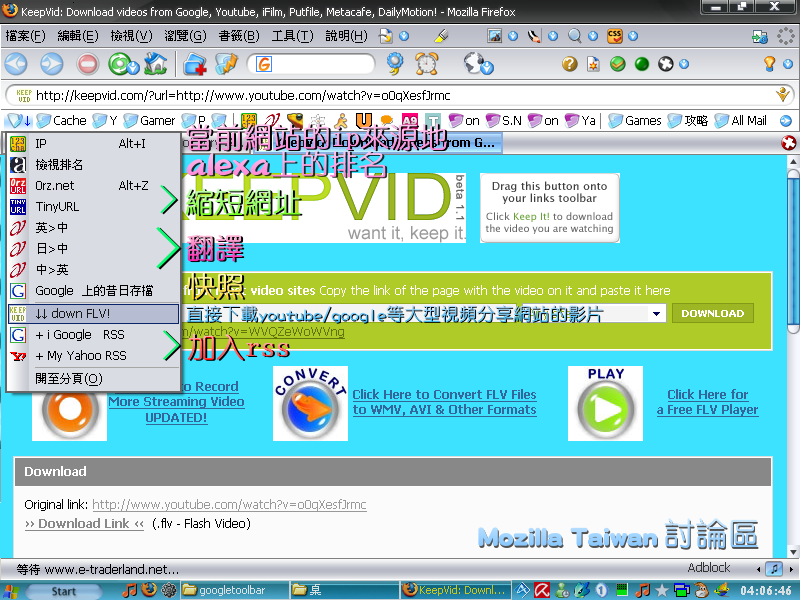Open the S.N bookmark folder
The height and width of the screenshot is (600, 800).
tap(504, 121)
